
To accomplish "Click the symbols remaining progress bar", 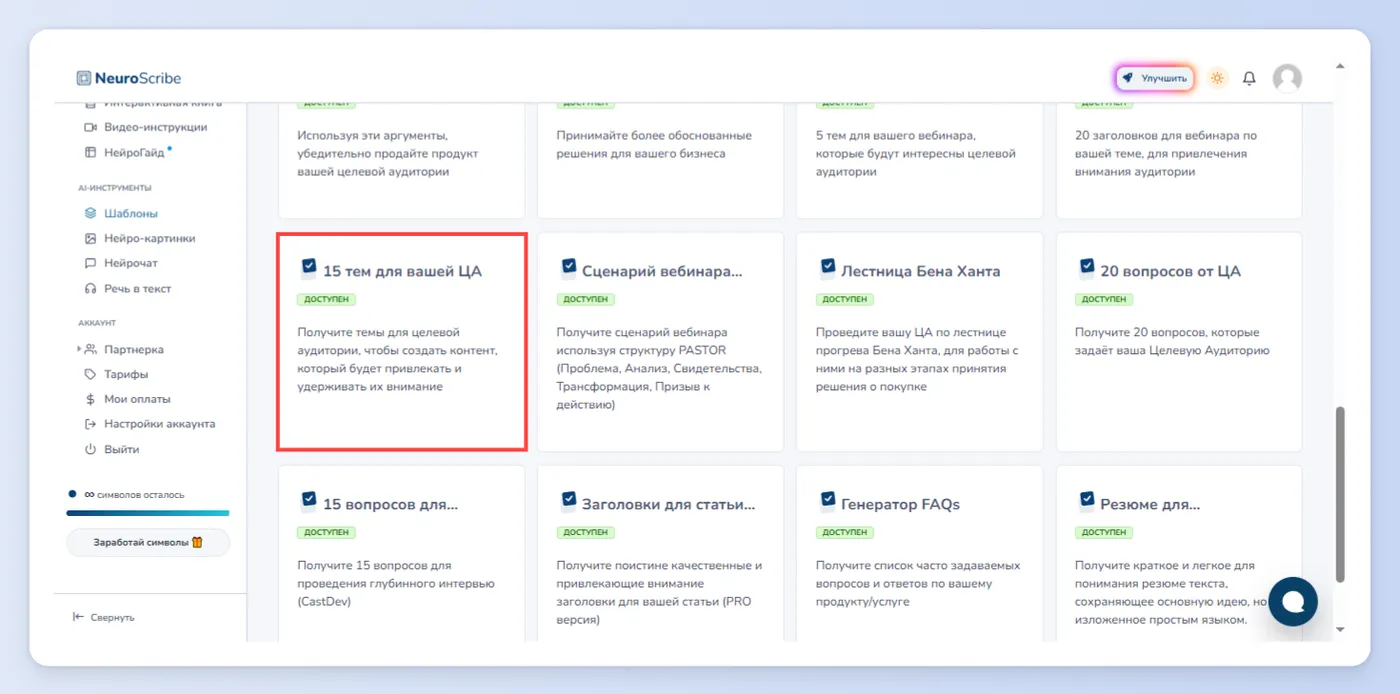I will coord(148,513).
